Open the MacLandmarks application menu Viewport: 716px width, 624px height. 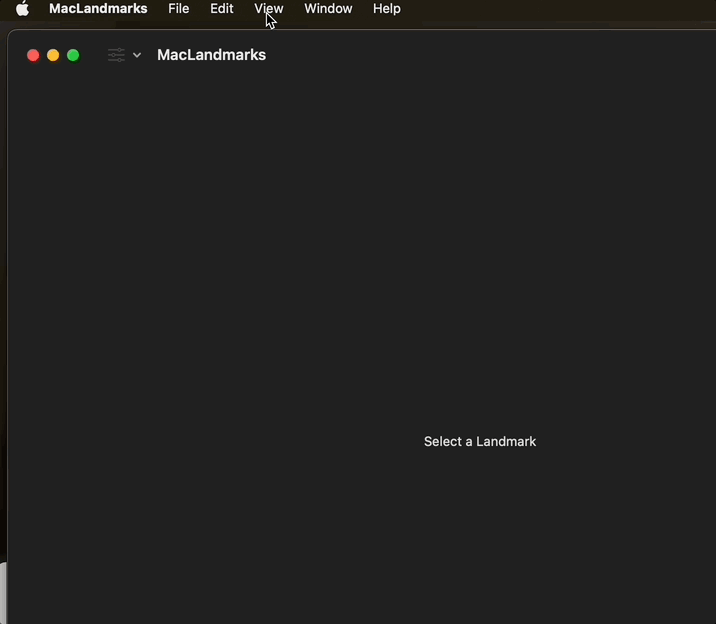point(98,9)
